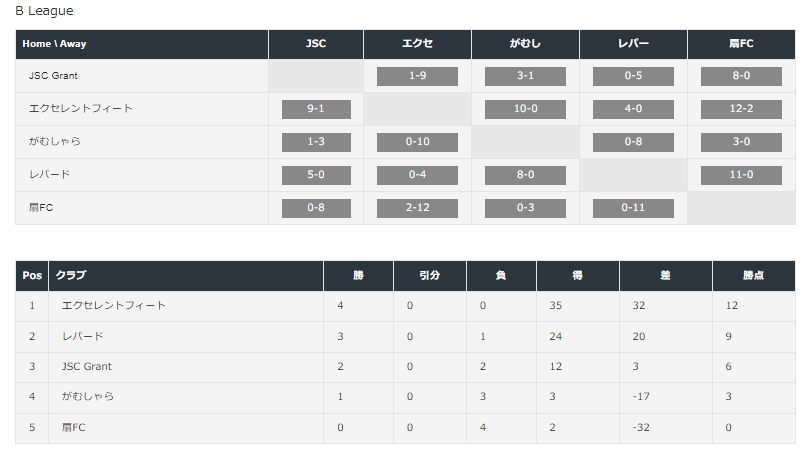Click the Pos column header
Viewport: 807px width, 461px height.
(x=32, y=276)
